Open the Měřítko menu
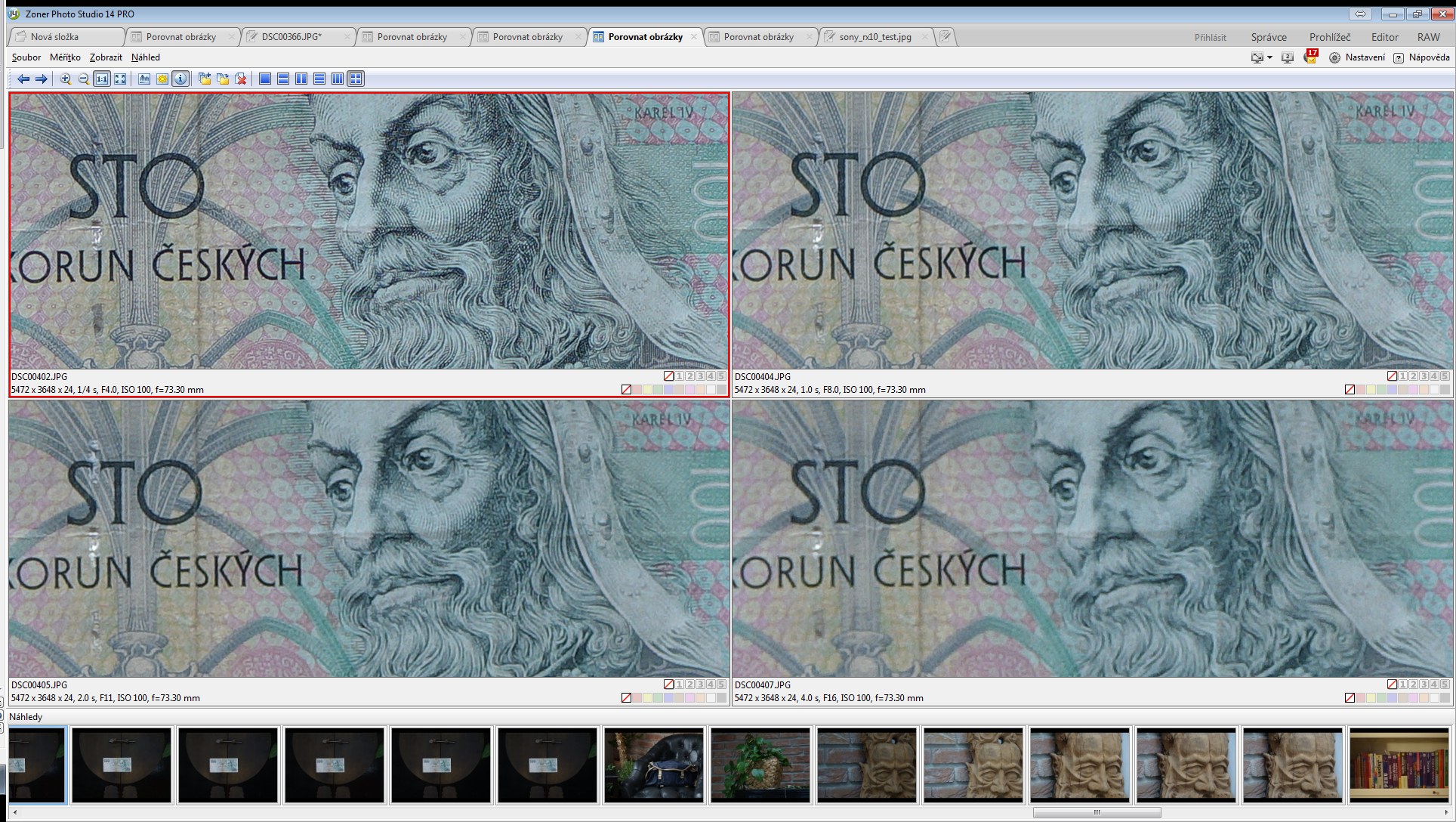 tap(65, 57)
